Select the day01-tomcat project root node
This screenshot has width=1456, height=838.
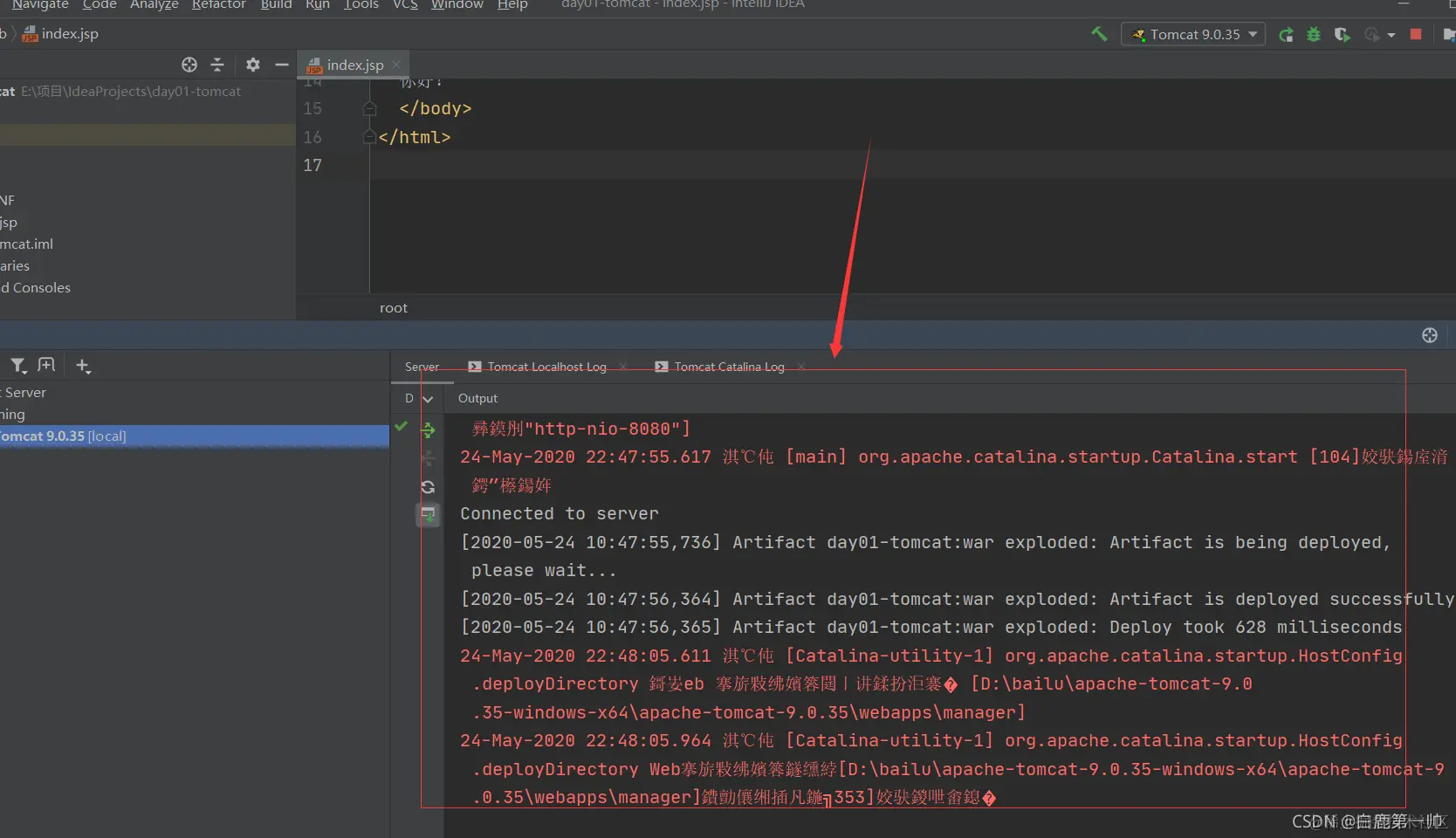point(148,92)
